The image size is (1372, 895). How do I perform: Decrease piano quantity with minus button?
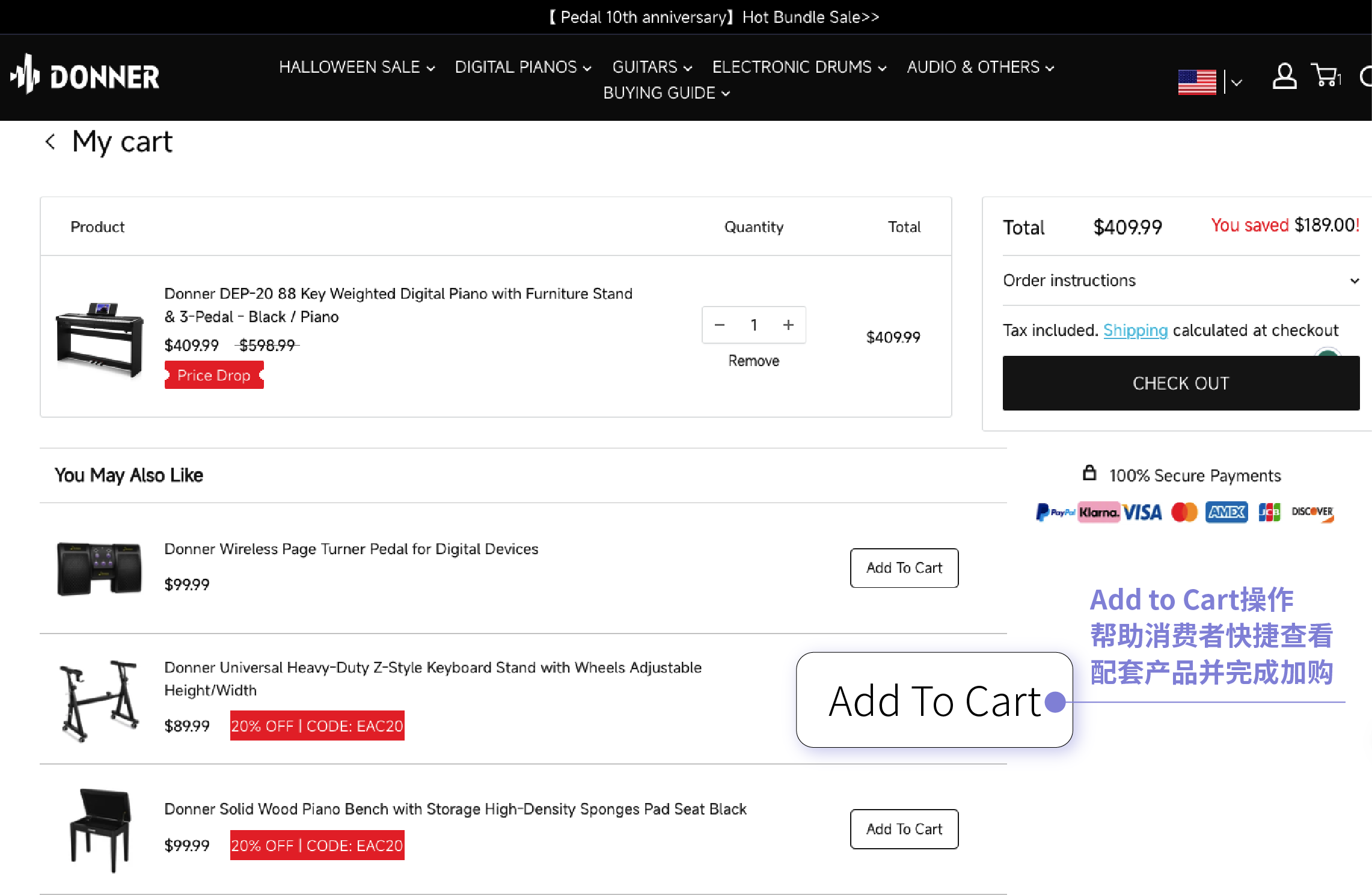(719, 325)
